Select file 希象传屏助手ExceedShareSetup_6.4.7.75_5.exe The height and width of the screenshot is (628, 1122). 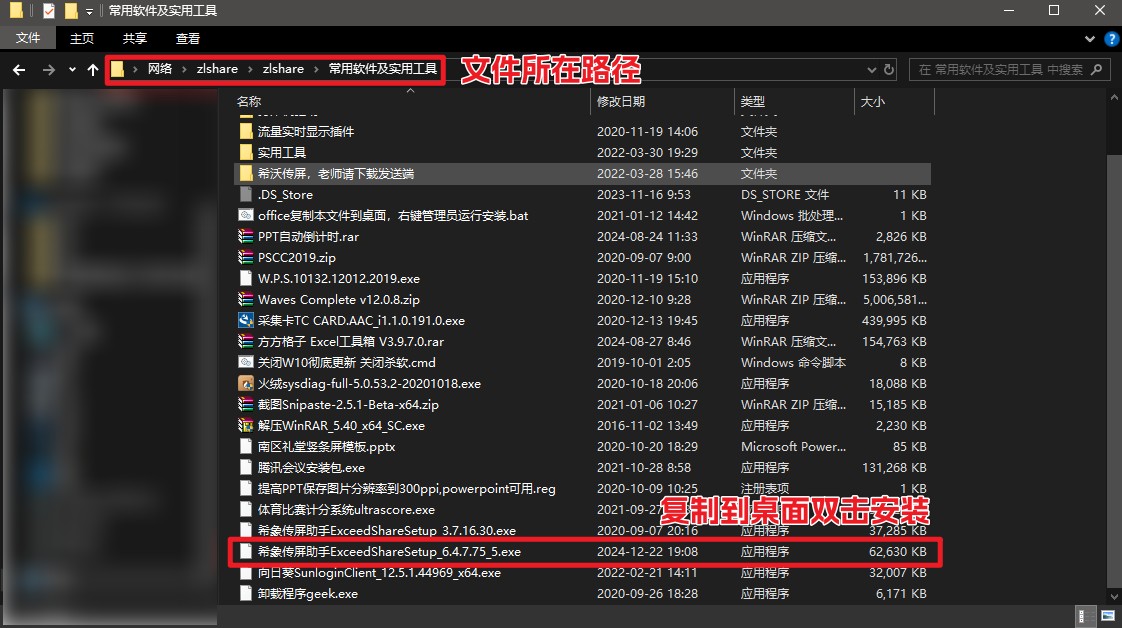pyautogui.click(x=389, y=551)
